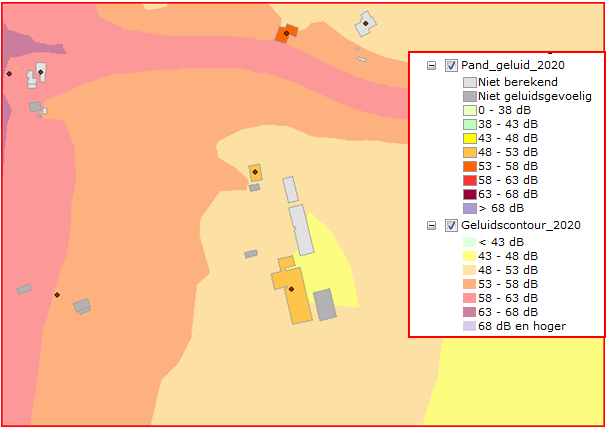Click the pale yellow contour 43 - 48 dB swatch

pyautogui.click(x=469, y=256)
